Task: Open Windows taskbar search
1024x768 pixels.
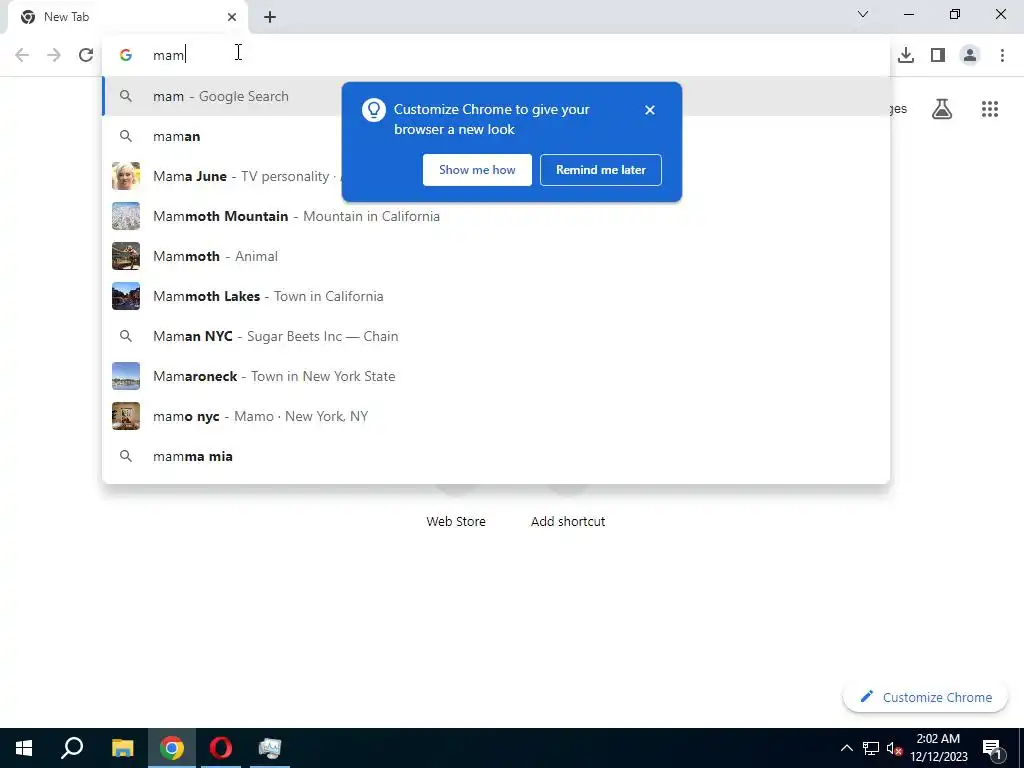Action: coord(72,748)
